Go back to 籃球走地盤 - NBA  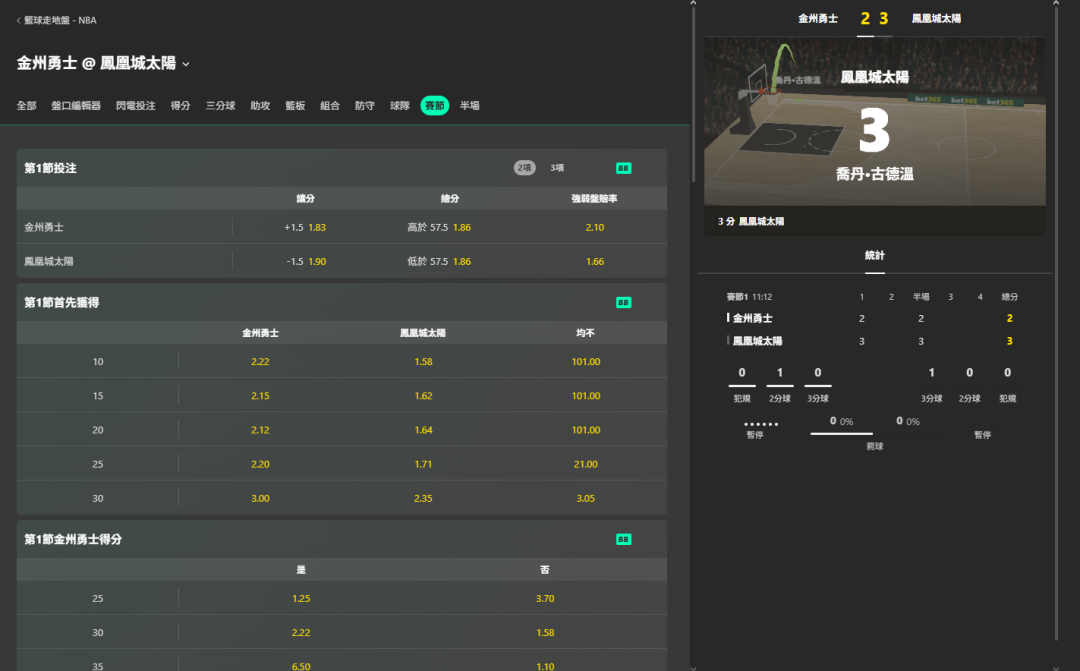(x=56, y=20)
